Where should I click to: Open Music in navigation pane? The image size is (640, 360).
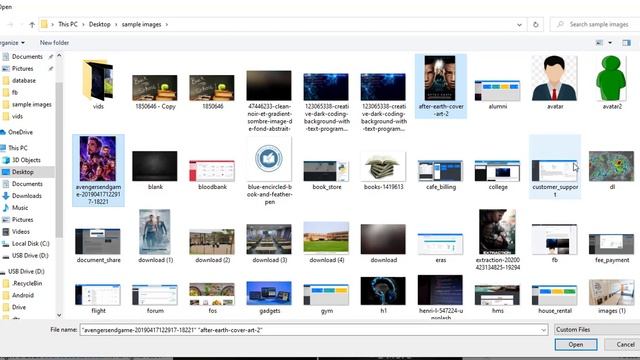point(20,207)
